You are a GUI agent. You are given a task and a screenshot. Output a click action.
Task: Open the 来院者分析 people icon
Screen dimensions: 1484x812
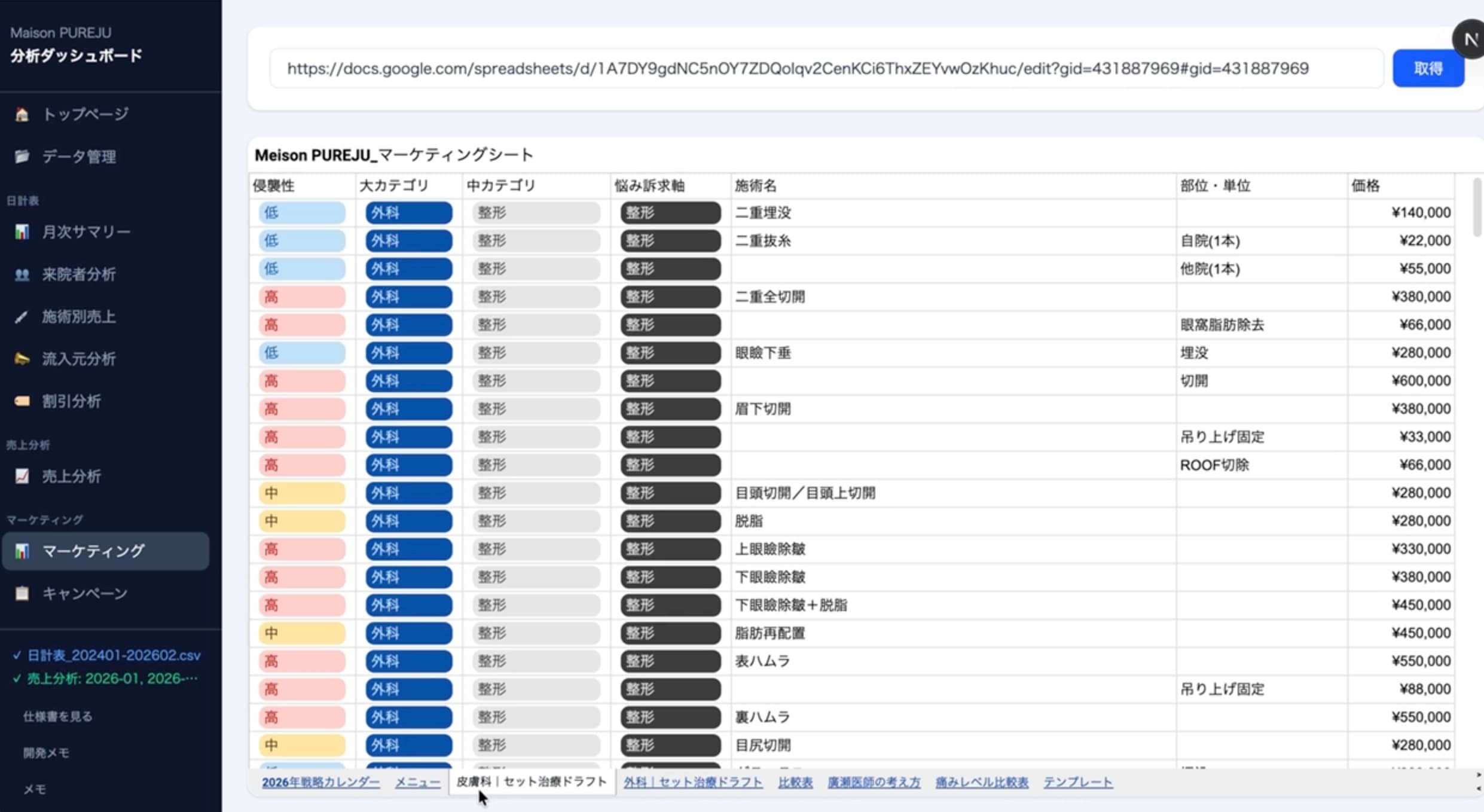[x=22, y=274]
